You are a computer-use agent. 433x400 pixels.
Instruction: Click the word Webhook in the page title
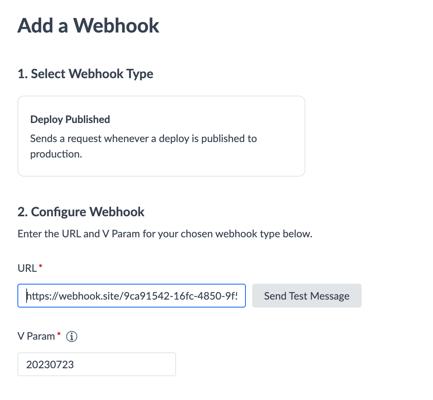click(116, 26)
